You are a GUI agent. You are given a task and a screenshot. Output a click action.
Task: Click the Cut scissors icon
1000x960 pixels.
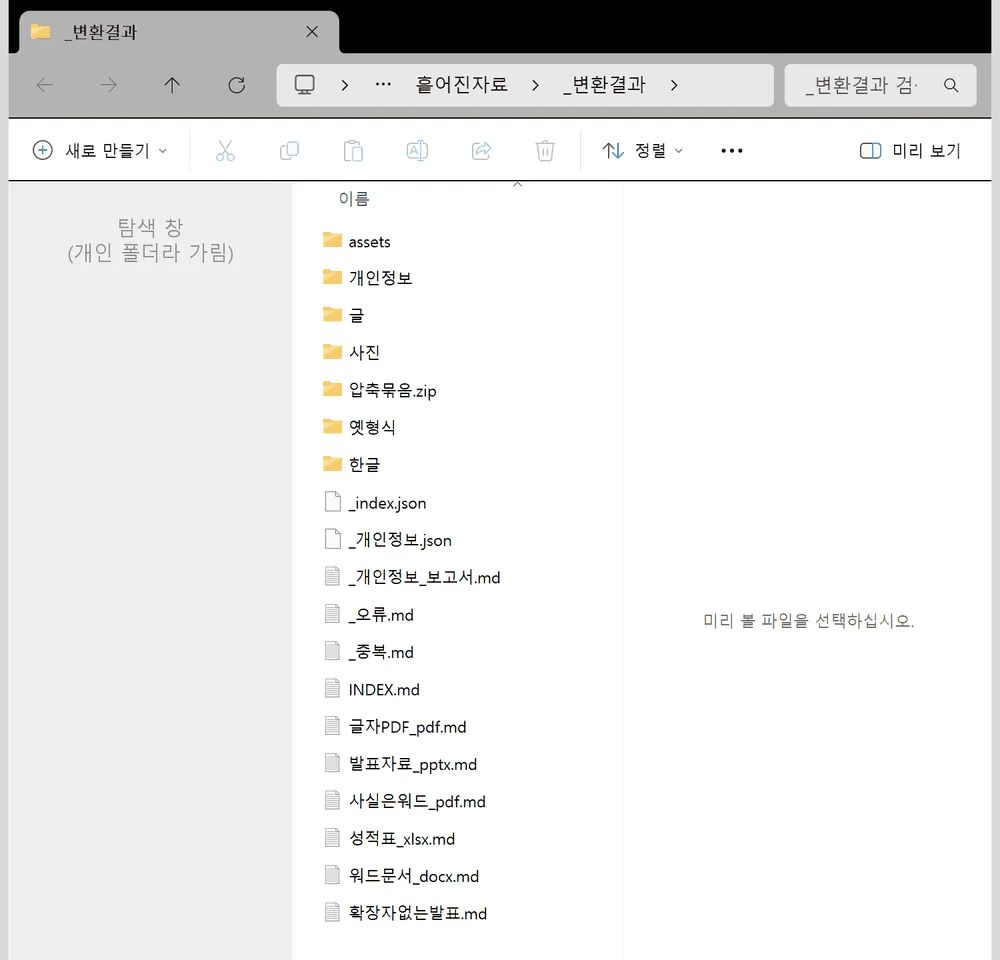pos(225,151)
